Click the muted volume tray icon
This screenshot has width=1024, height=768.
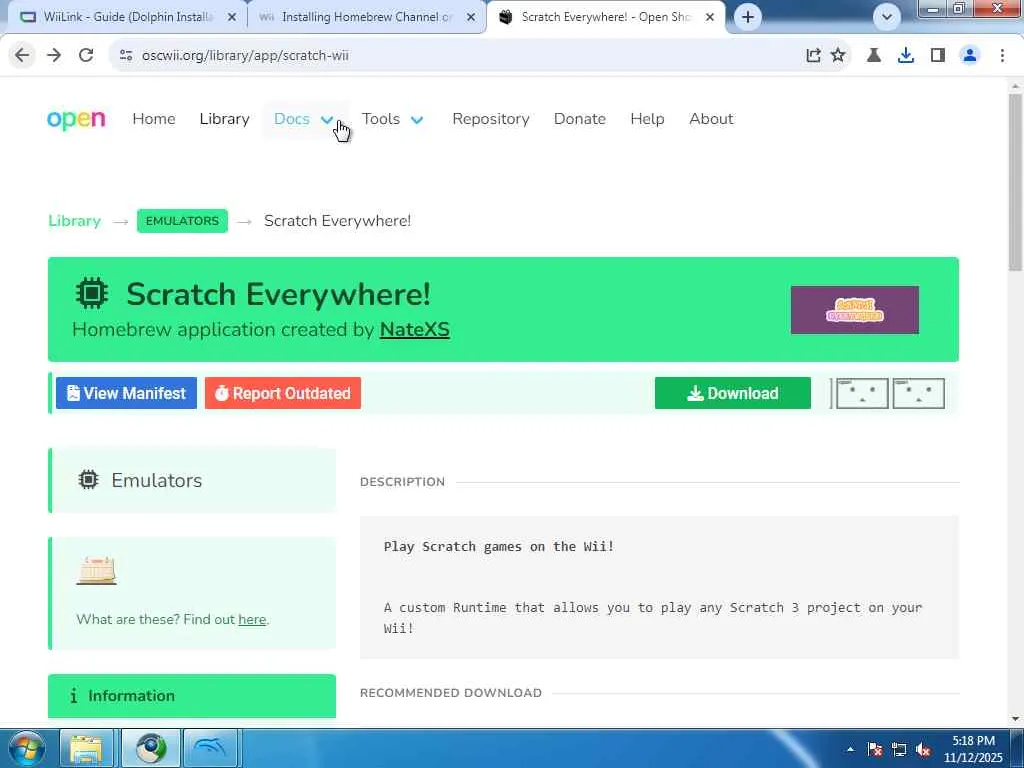pos(923,749)
